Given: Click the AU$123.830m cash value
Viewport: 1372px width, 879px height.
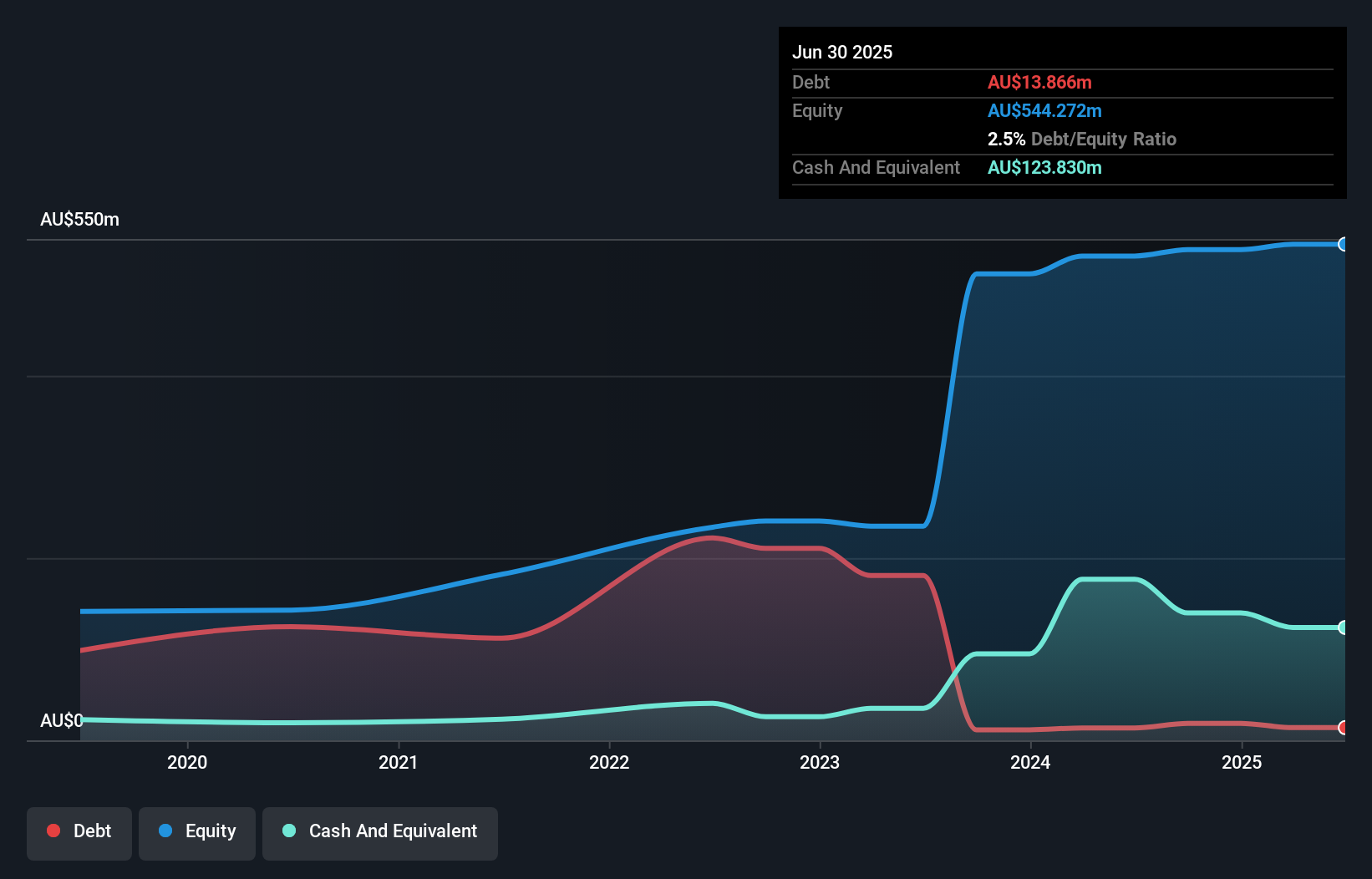Looking at the screenshot, I should (x=1044, y=167).
